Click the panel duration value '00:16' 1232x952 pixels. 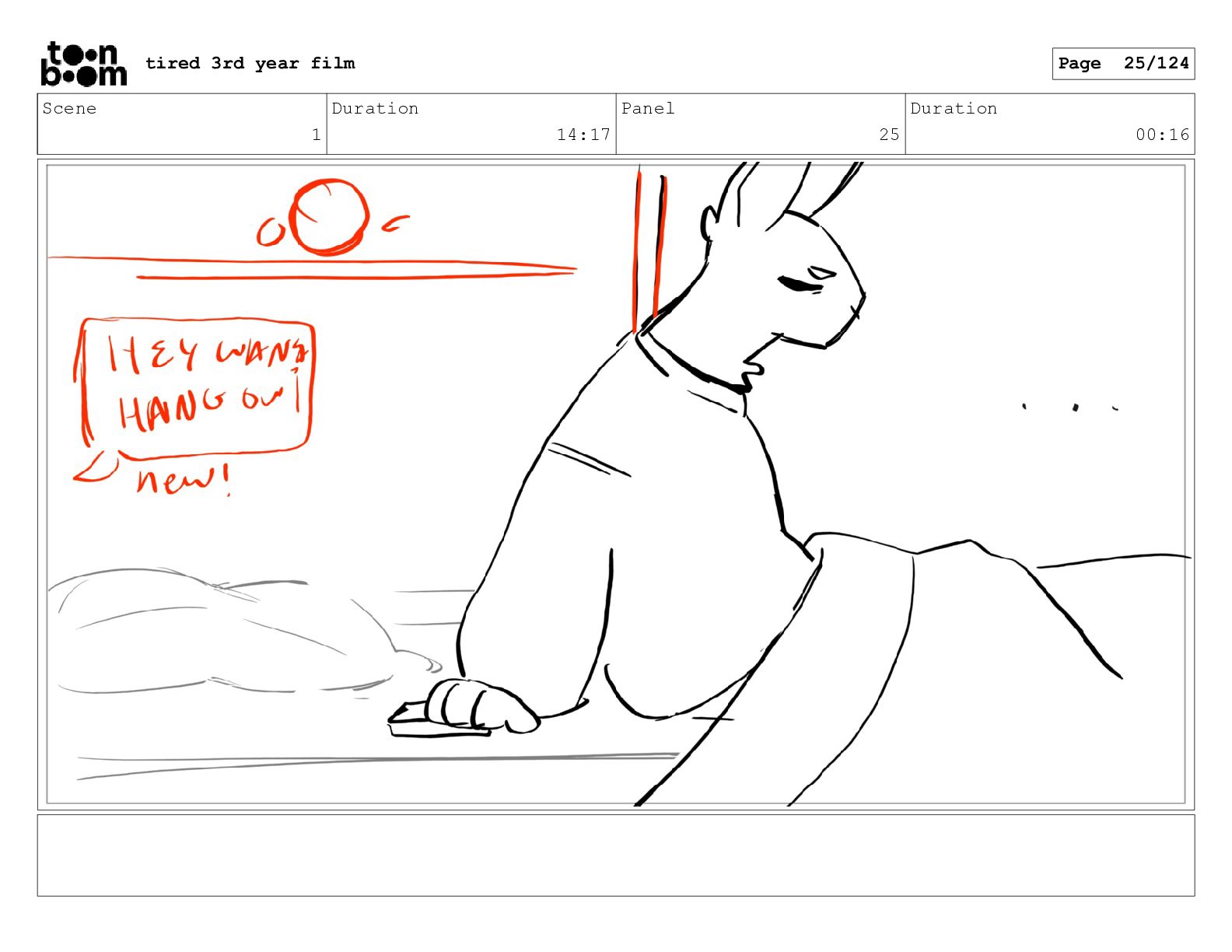point(1162,135)
